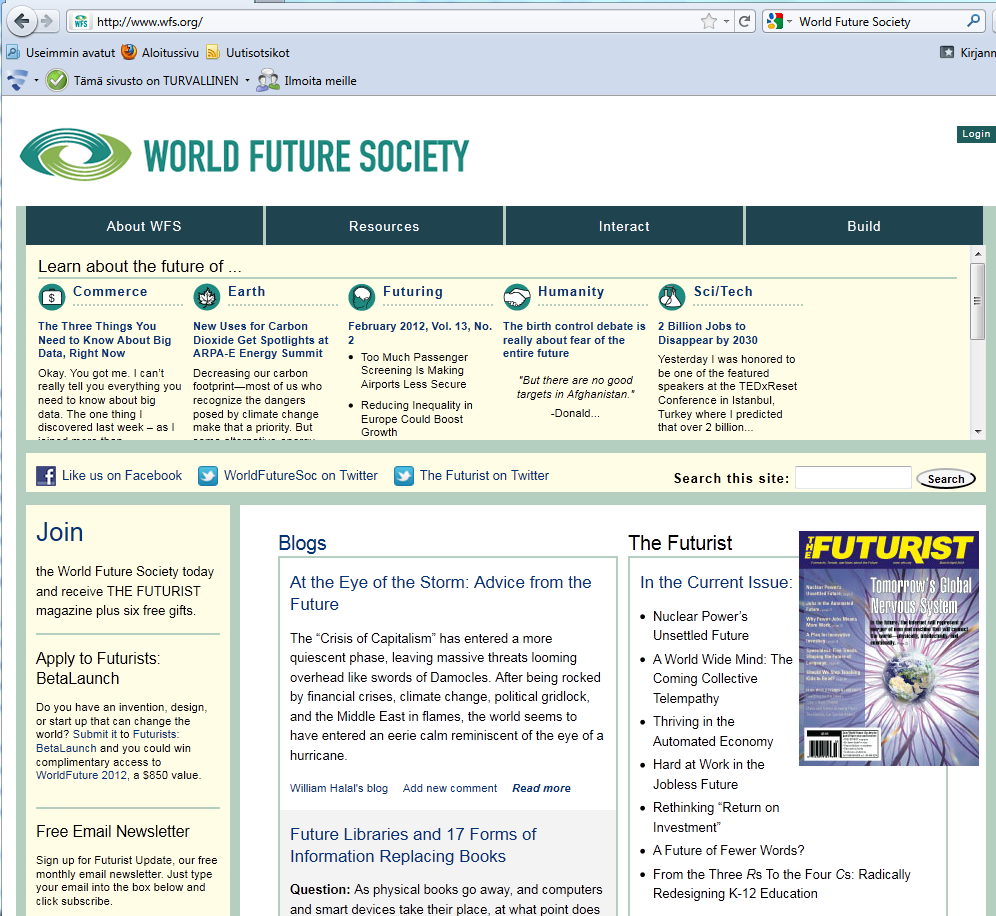Click the Facebook icon
This screenshot has width=996, height=916.
coord(46,476)
